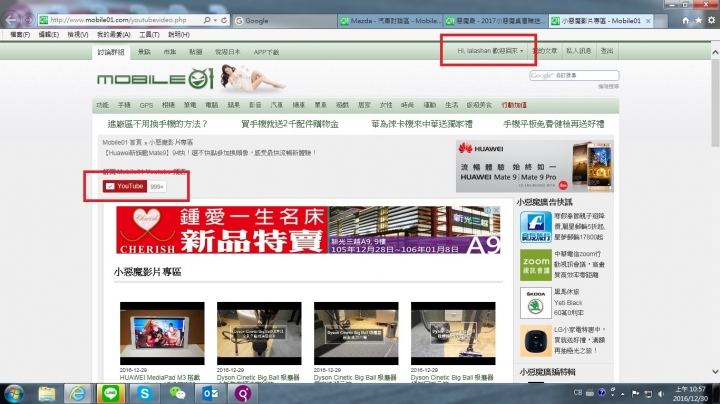Open the 檢視(V) menu
The height and width of the screenshot is (404, 720).
pos(78,35)
